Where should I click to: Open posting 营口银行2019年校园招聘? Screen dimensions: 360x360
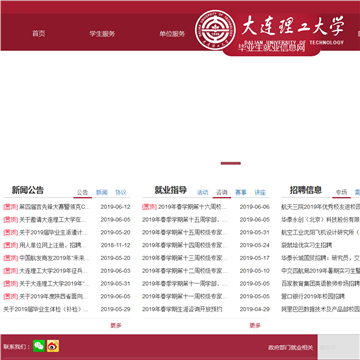tap(313, 296)
